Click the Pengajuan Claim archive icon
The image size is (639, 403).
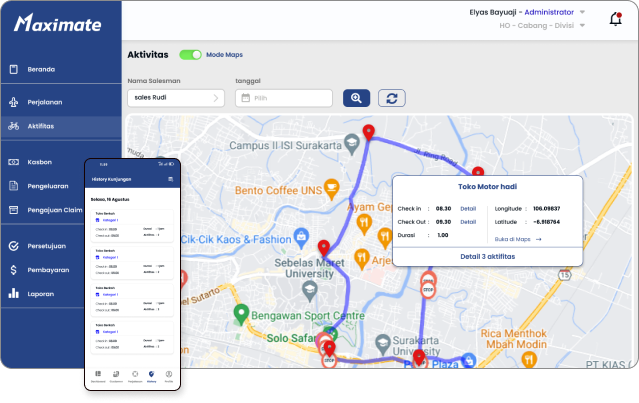click(x=13, y=210)
